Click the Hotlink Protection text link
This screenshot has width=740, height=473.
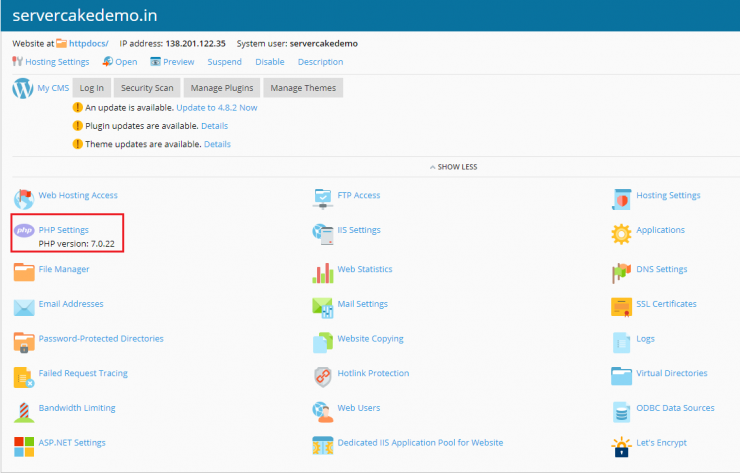pyautogui.click(x=373, y=373)
